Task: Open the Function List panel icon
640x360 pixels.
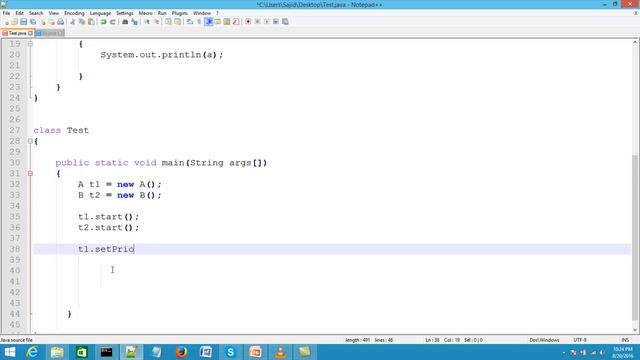Action: coord(236,22)
